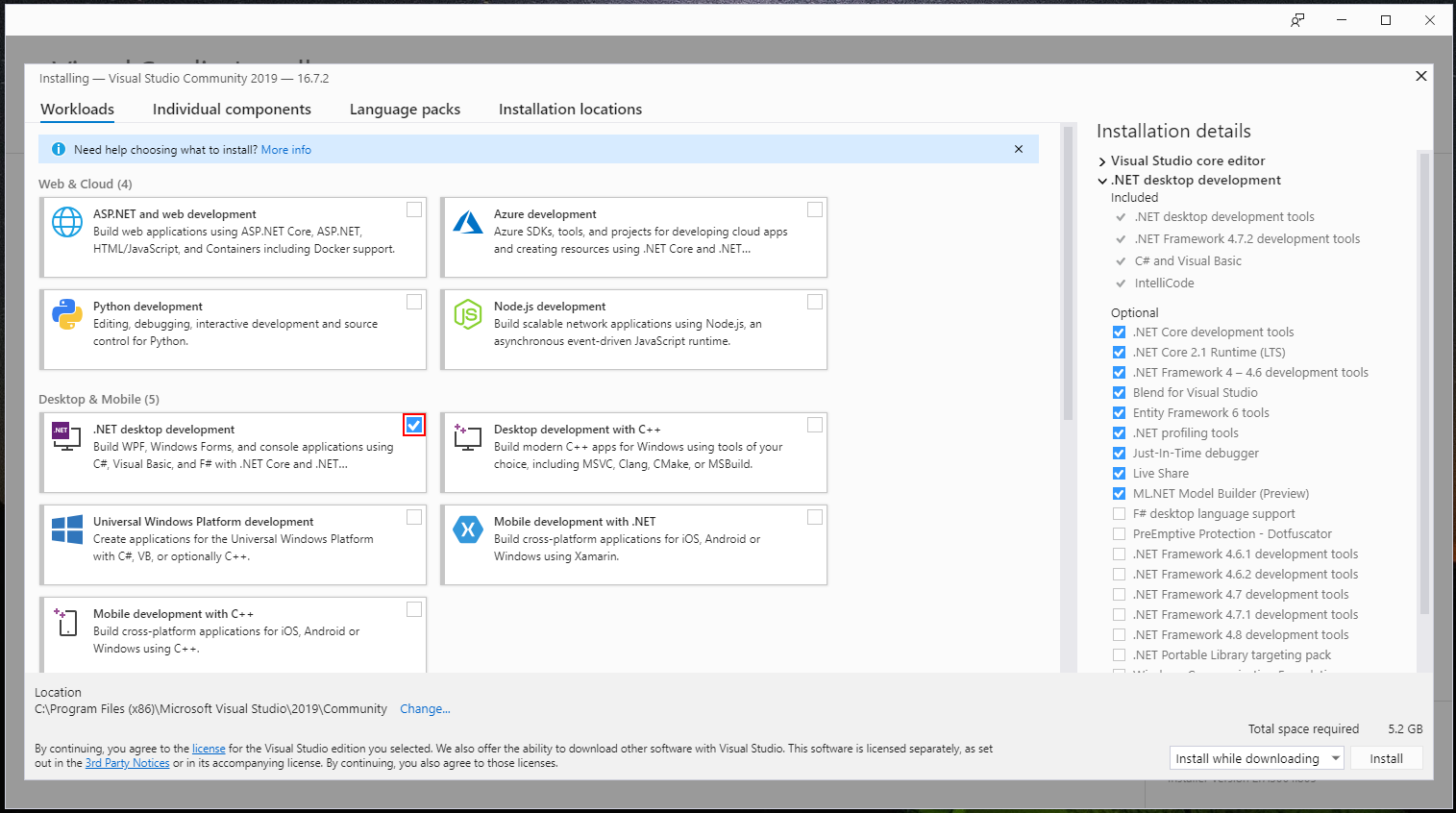Uncheck ML.NET Model Builder (Preview)
The image size is (1456, 813).
pos(1119,494)
